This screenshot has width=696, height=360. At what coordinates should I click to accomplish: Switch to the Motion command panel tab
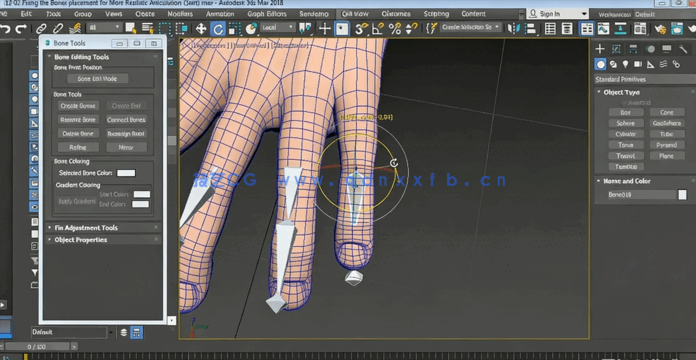tap(650, 49)
